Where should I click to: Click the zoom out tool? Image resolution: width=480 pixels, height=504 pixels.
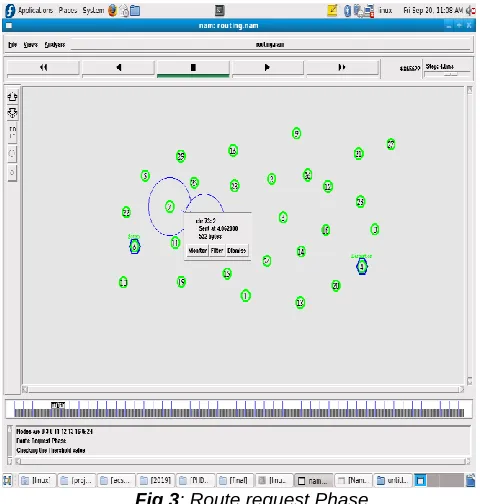tap(12, 113)
